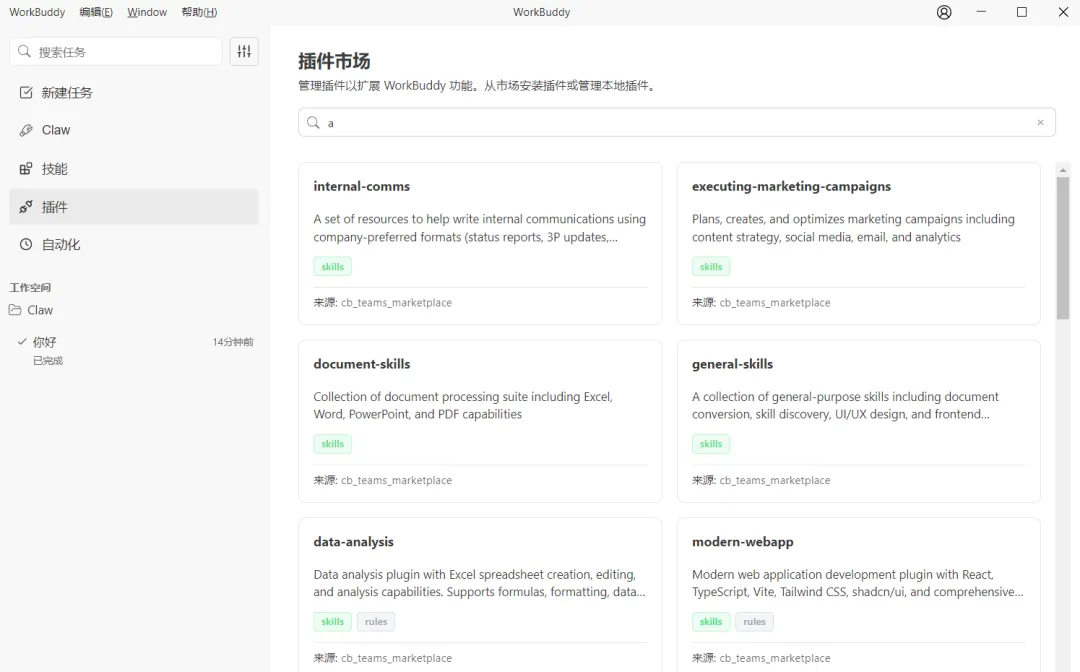Select the Plugins (插件) sidebar icon
The width and height of the screenshot is (1080, 672).
(x=26, y=207)
